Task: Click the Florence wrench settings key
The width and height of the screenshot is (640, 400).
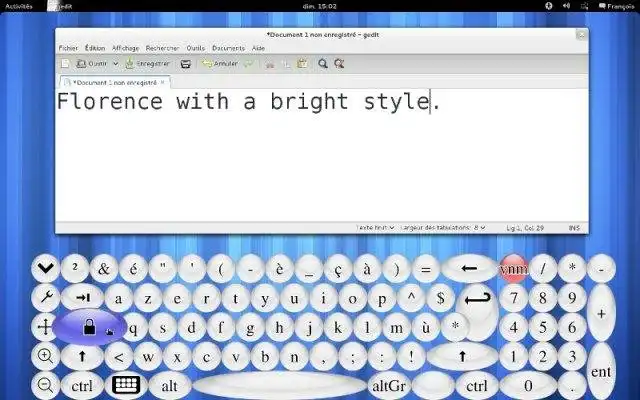Action: (46, 298)
